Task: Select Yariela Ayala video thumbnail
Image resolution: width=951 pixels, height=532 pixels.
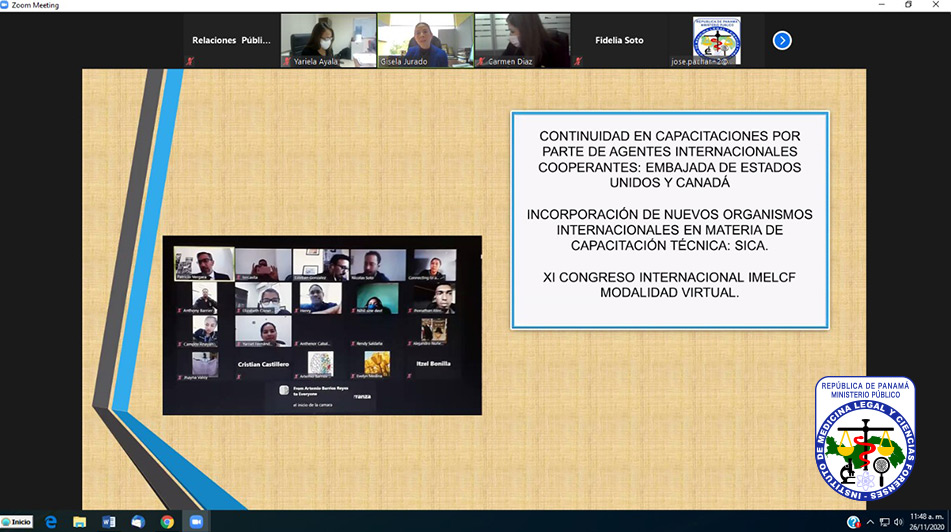Action: [328, 41]
